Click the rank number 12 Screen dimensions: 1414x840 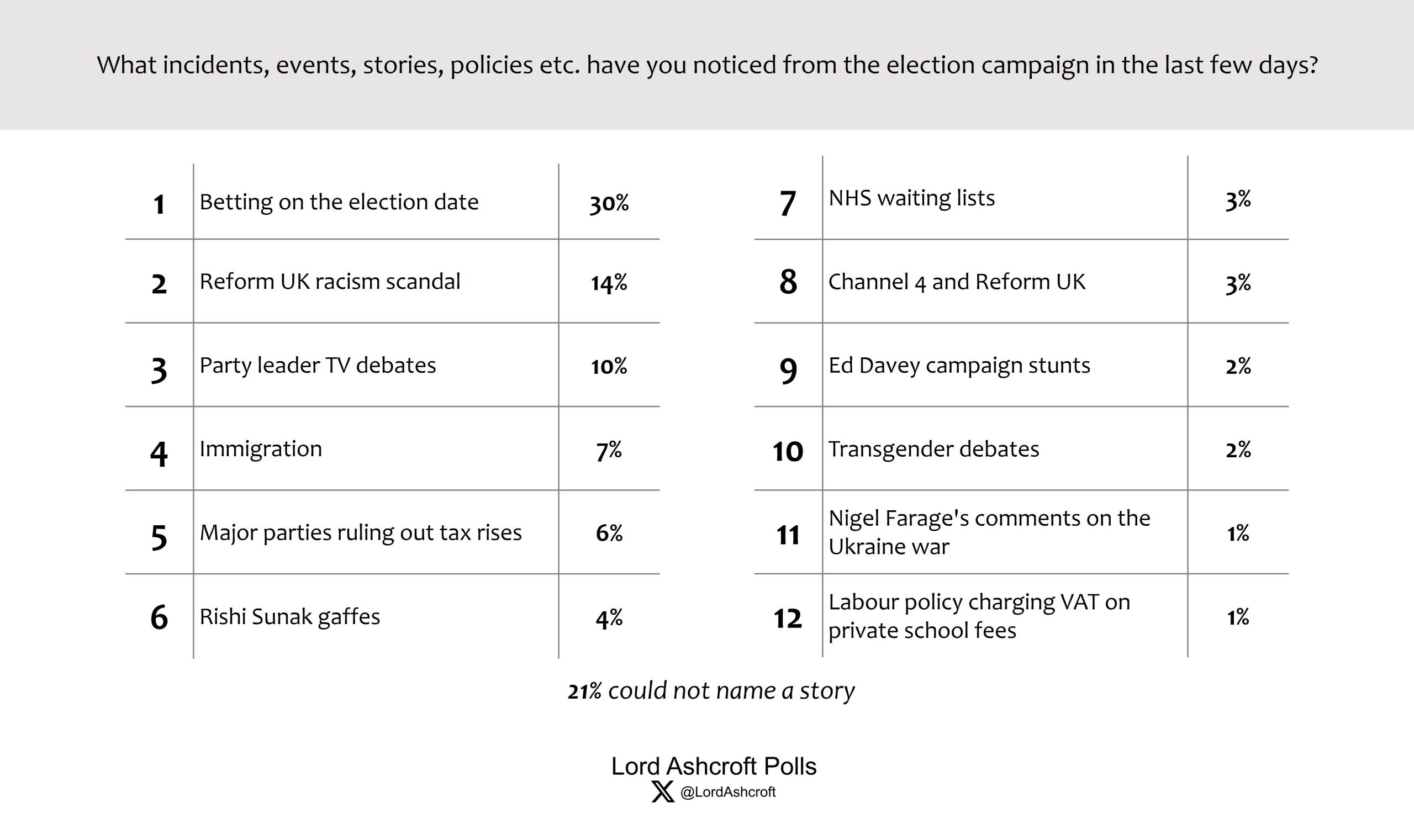coord(788,618)
